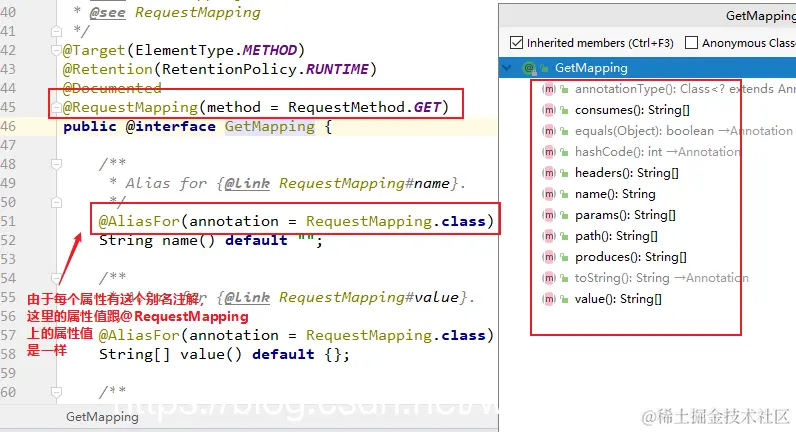The height and width of the screenshot is (432, 796).
Task: Click the GetMapping popup title bar
Action: tap(647, 16)
